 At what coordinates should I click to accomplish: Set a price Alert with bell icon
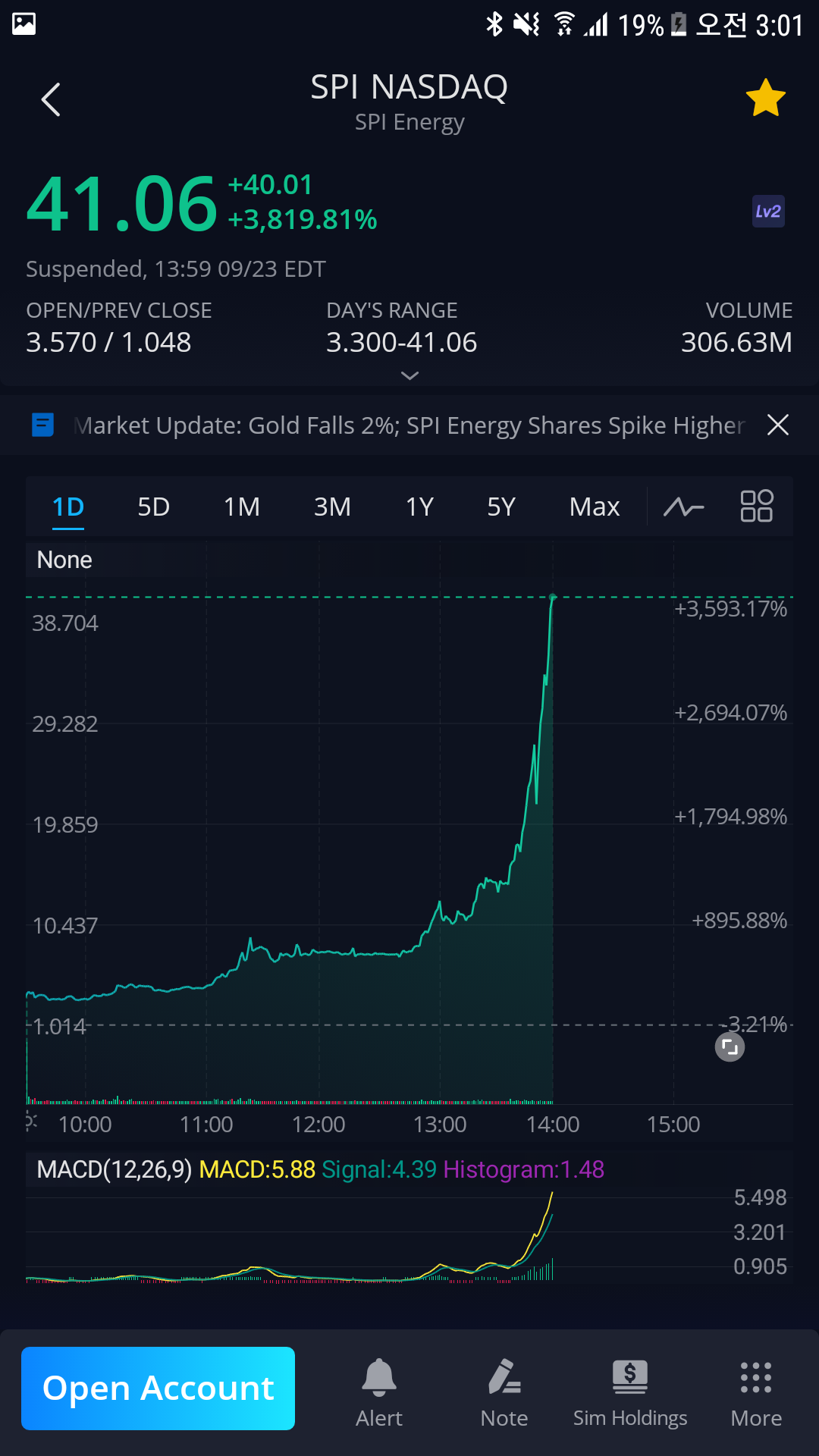(x=379, y=1392)
